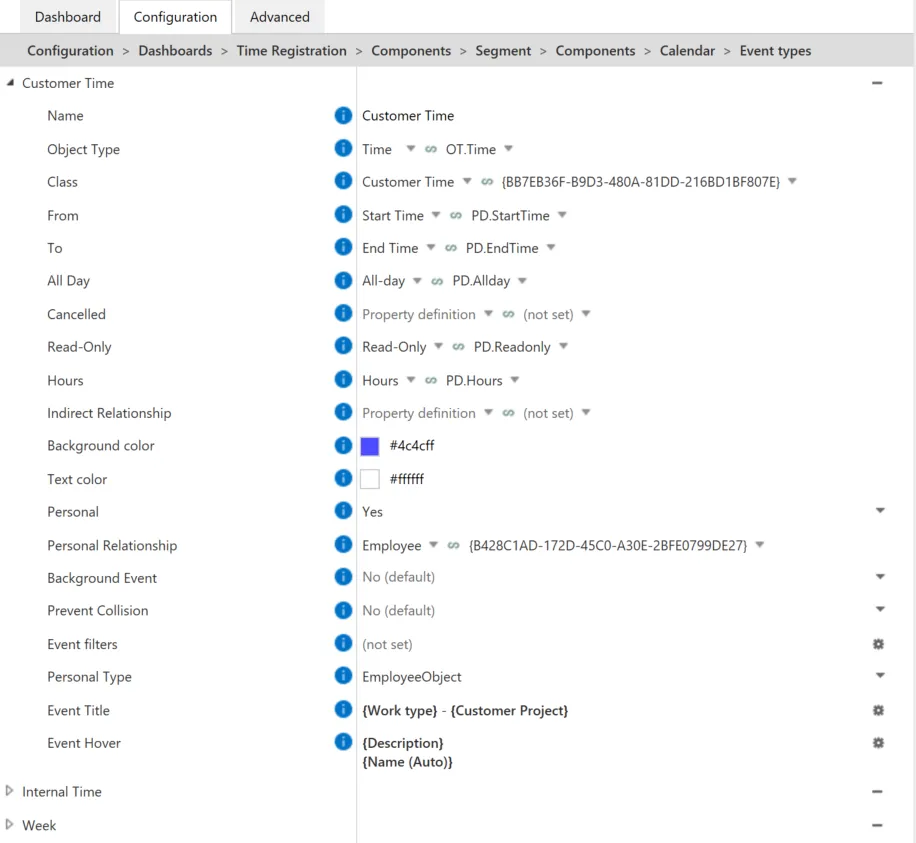Open the Personal Yes dropdown
This screenshot has height=843, width=916.
[880, 511]
